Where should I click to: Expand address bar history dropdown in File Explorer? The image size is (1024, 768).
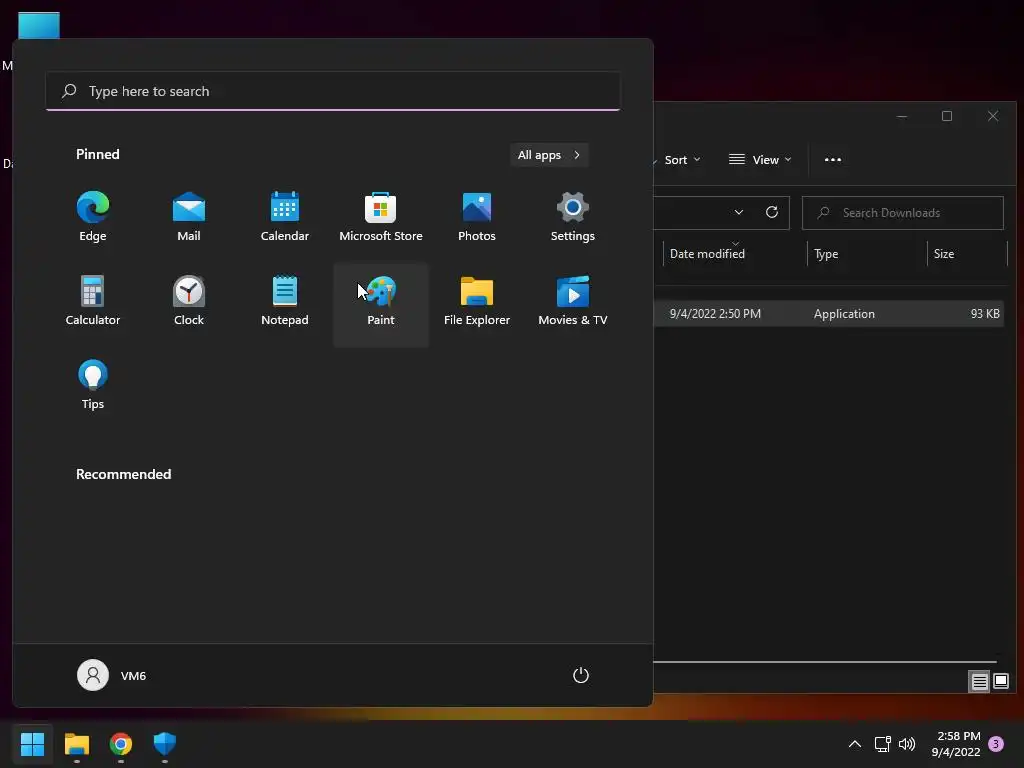pyautogui.click(x=739, y=212)
